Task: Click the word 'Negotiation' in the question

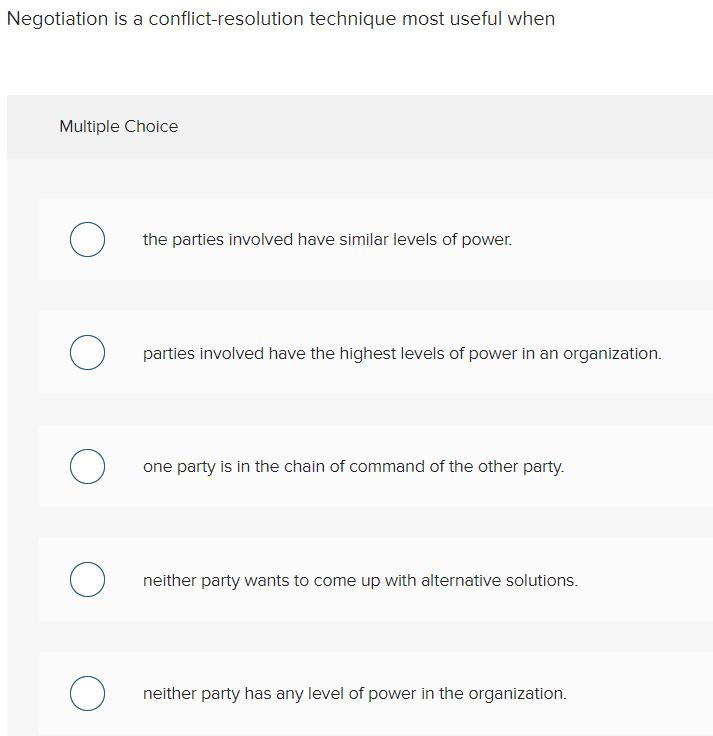Action: coord(55,19)
